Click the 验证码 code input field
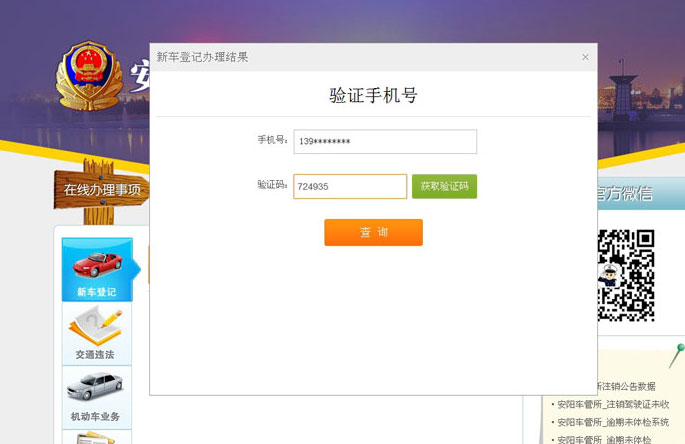 pyautogui.click(x=350, y=187)
